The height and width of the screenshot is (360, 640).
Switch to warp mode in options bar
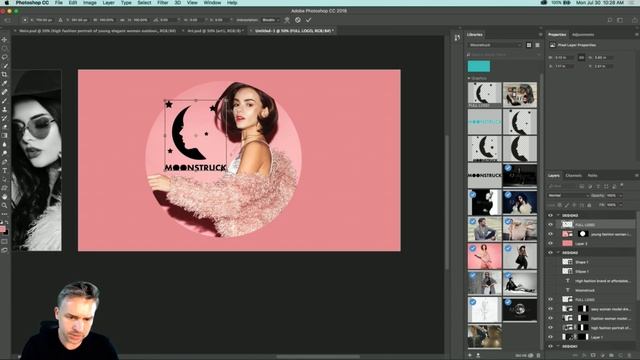287,20
